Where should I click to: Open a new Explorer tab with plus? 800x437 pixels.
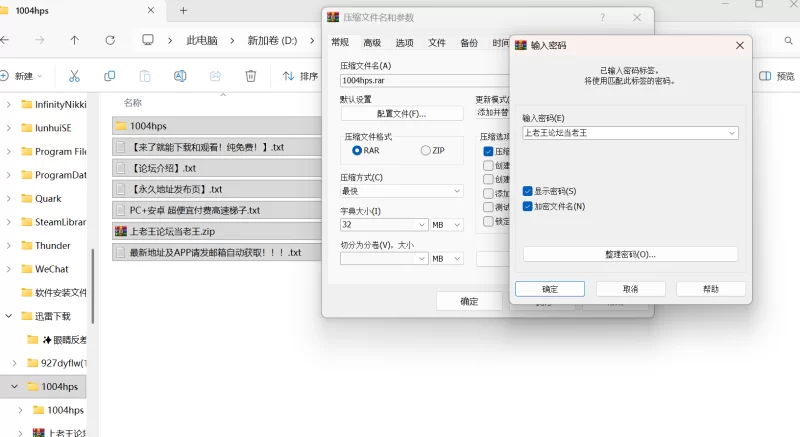tap(183, 10)
